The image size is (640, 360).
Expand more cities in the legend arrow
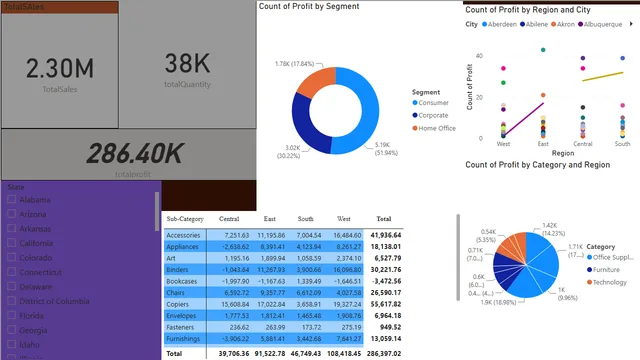(631, 24)
